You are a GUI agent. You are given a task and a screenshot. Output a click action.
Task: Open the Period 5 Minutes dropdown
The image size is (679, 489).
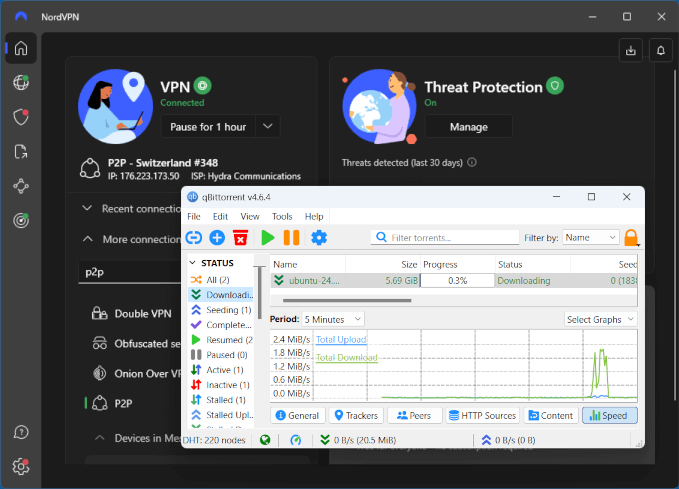point(333,319)
